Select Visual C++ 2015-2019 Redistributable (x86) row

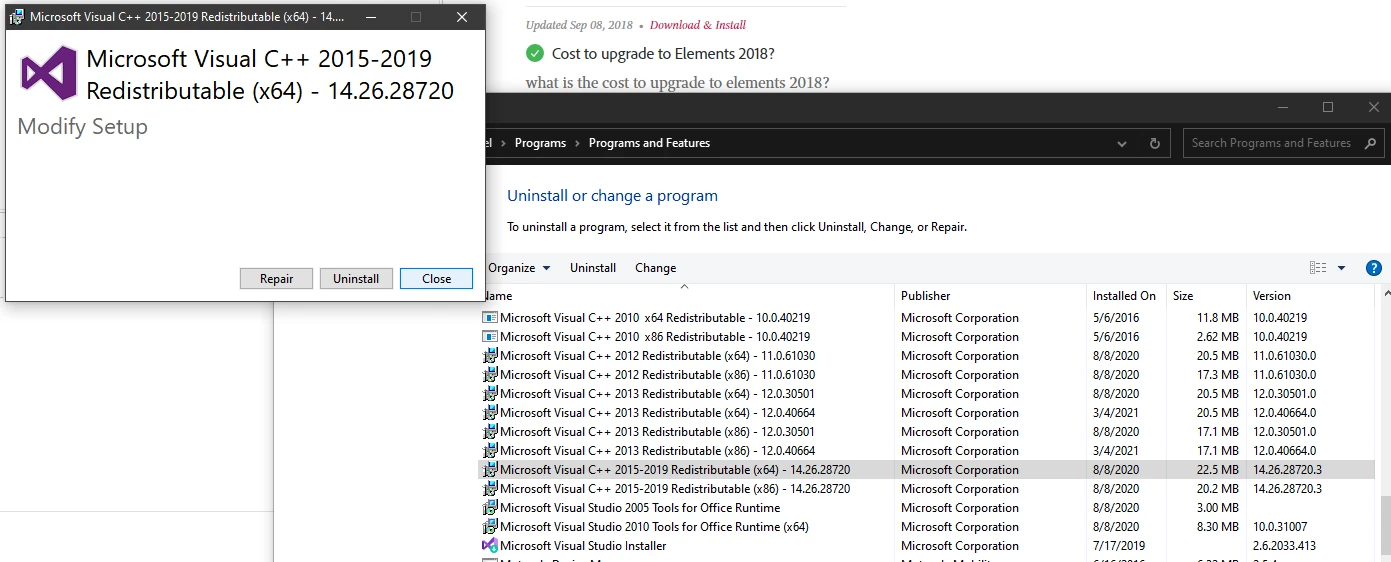[x=928, y=489]
